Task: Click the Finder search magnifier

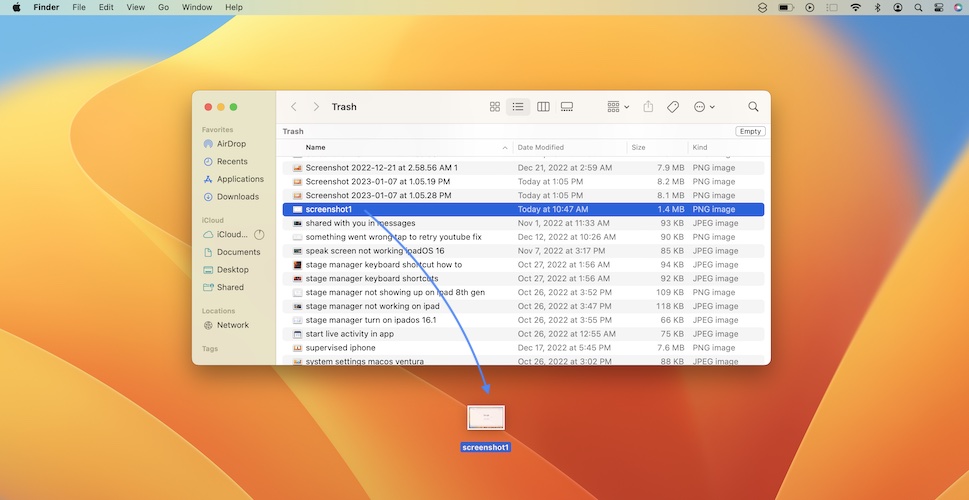Action: pyautogui.click(x=753, y=107)
